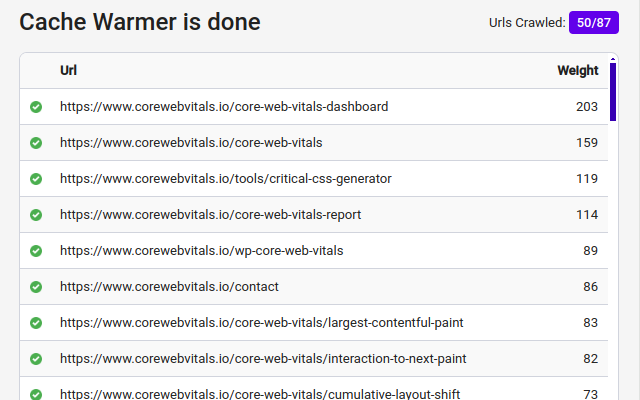Open the cumulative-layout-shift URL

[x=259, y=394]
